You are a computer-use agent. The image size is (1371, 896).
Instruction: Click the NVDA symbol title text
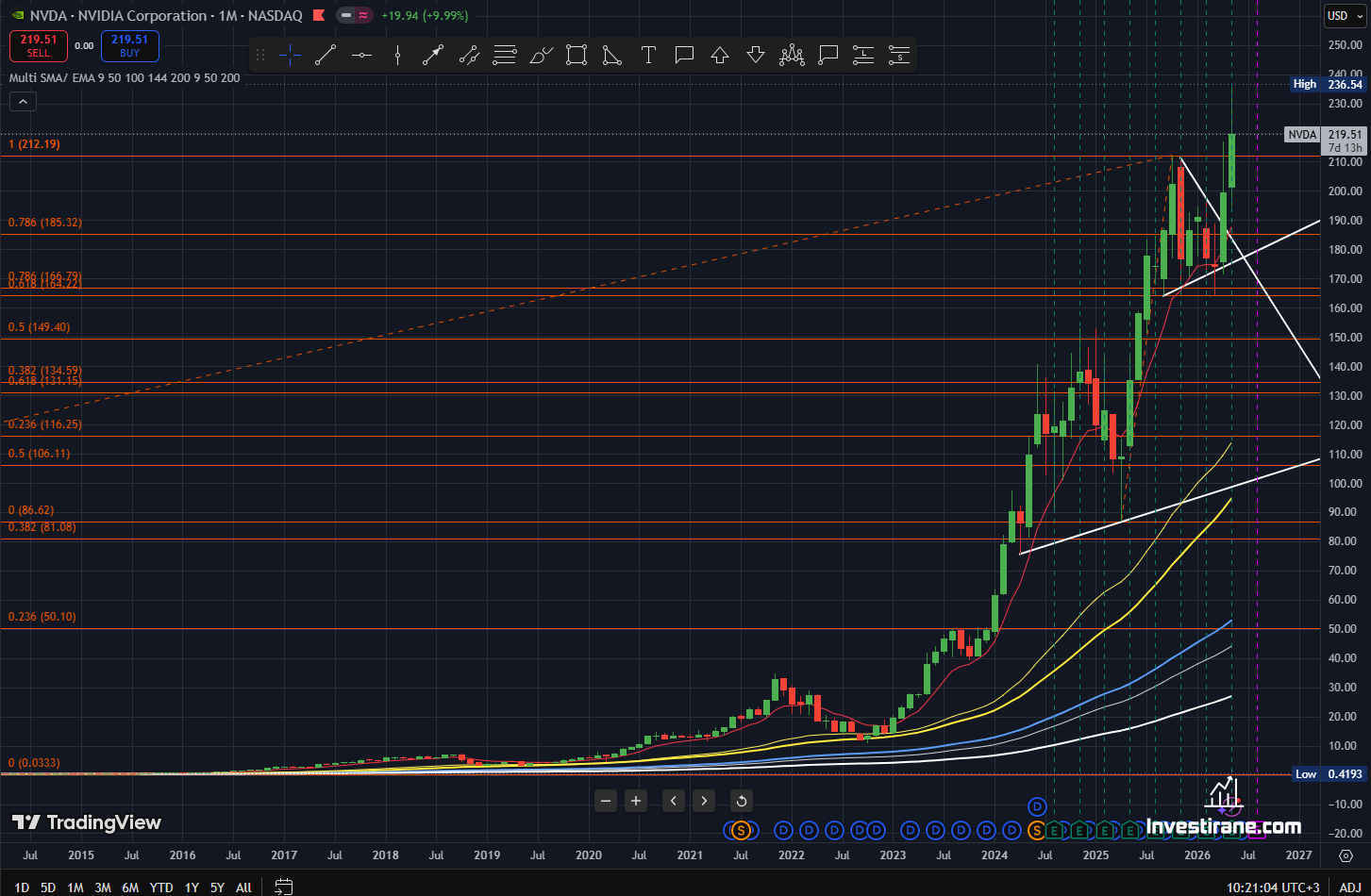click(x=166, y=16)
